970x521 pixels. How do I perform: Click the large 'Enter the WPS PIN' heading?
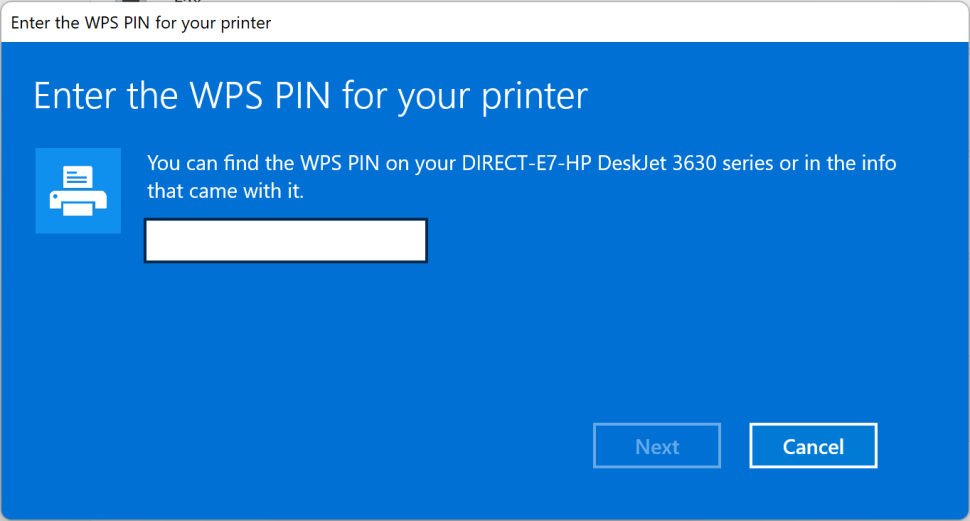(310, 96)
